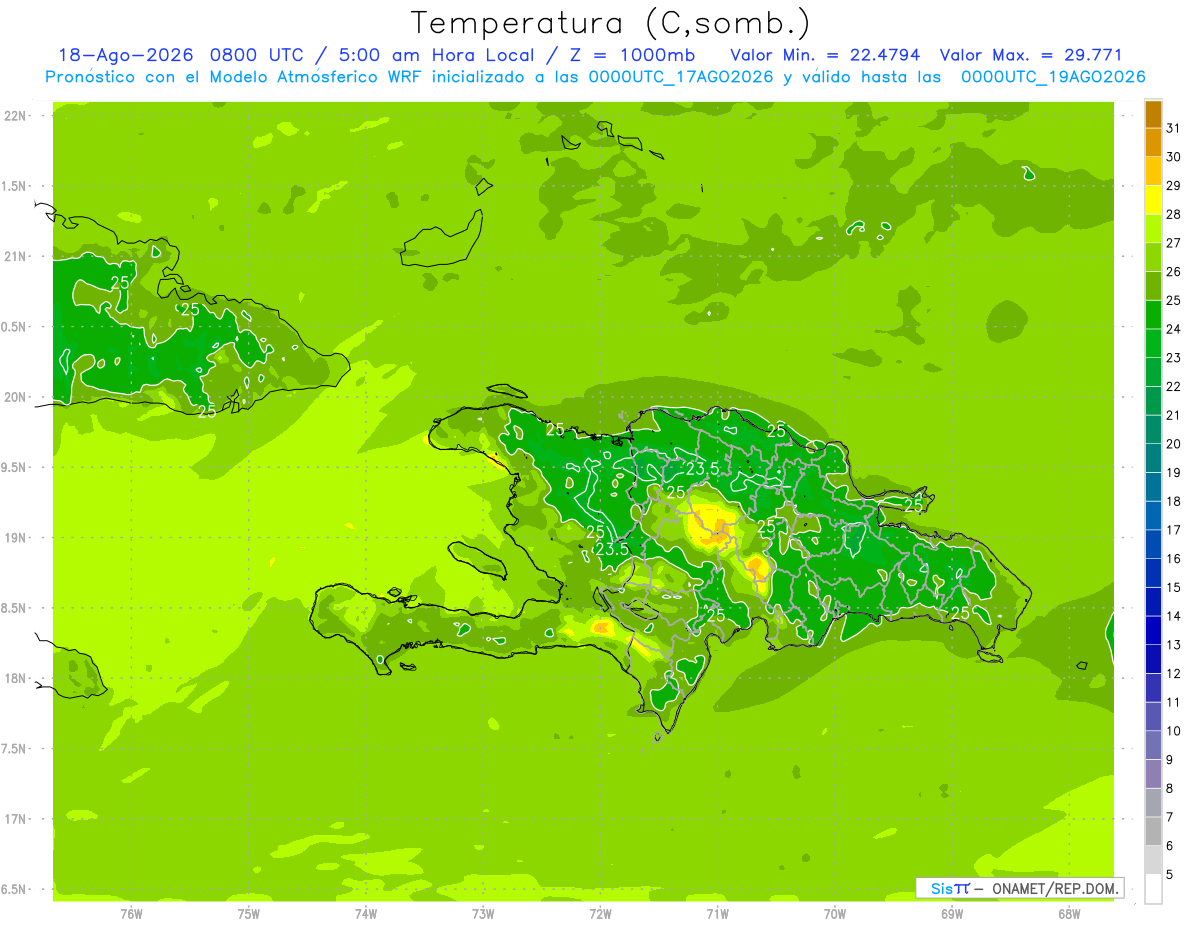Screen dimensions: 1200x927
Task: Pick the green swatch between 24 and 25
Action: click(x=1153, y=314)
